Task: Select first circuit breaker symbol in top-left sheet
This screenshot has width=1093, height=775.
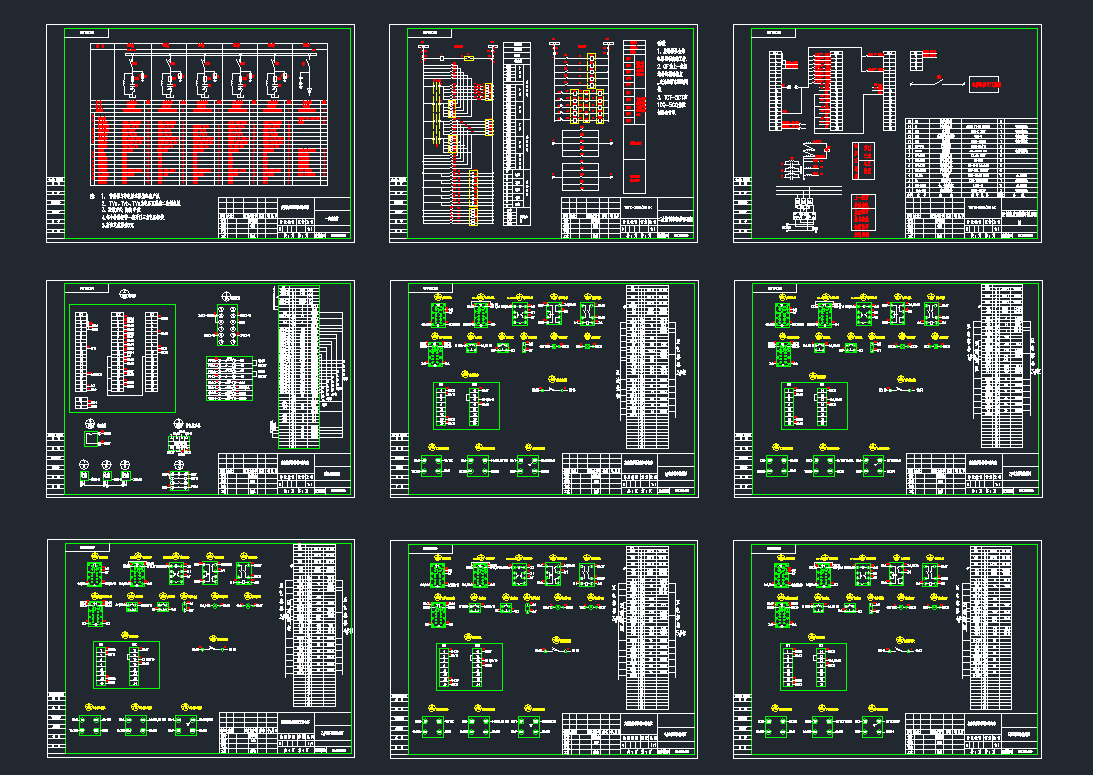Action: pyautogui.click(x=131, y=80)
